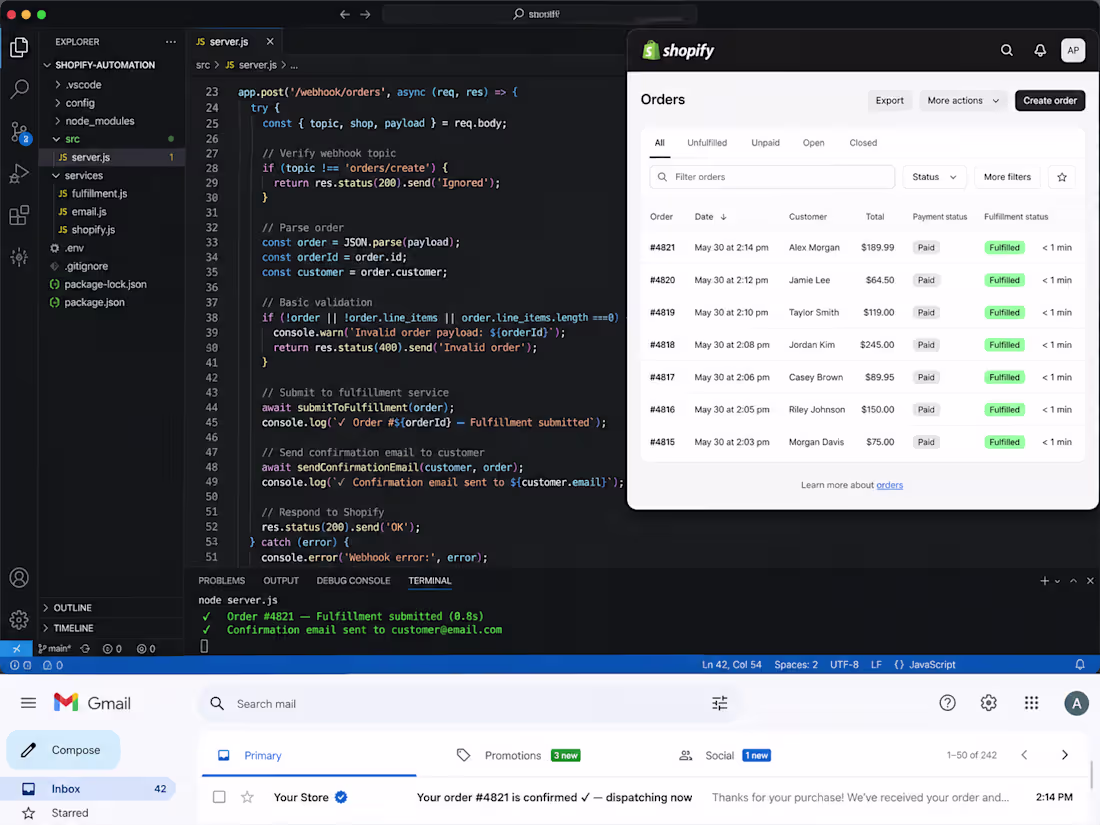Select the Unpaid orders tab
The height and width of the screenshot is (825, 1100).
[765, 142]
